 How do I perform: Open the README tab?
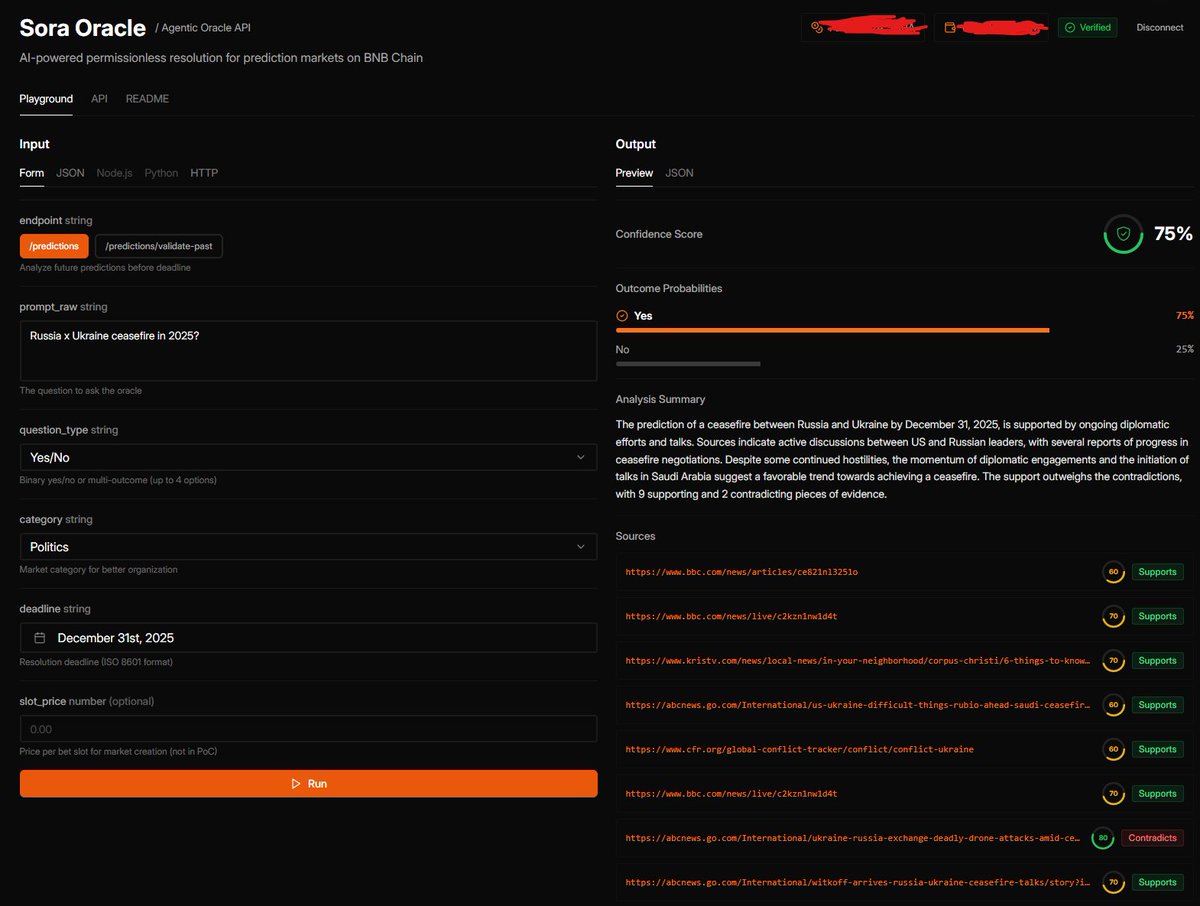coord(147,99)
